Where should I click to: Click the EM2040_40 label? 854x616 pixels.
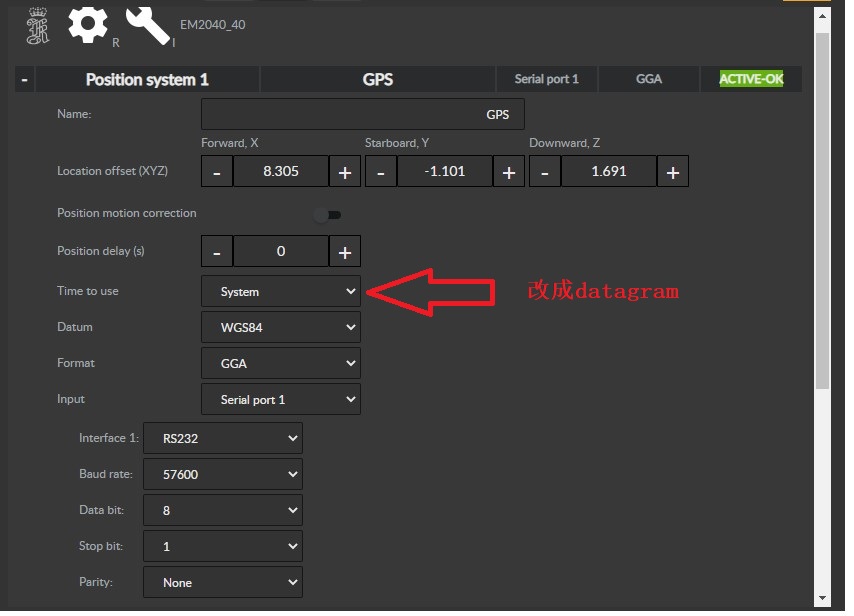coord(212,25)
